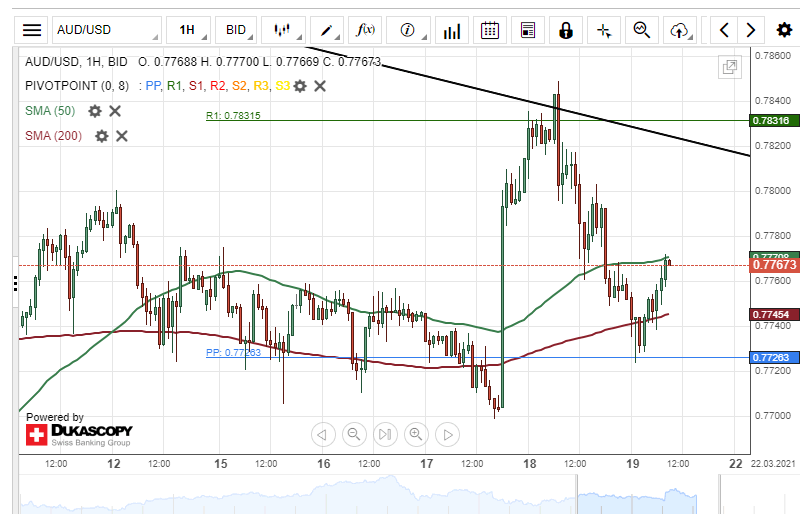
Task: Zoom out the chart
Action: 354,434
